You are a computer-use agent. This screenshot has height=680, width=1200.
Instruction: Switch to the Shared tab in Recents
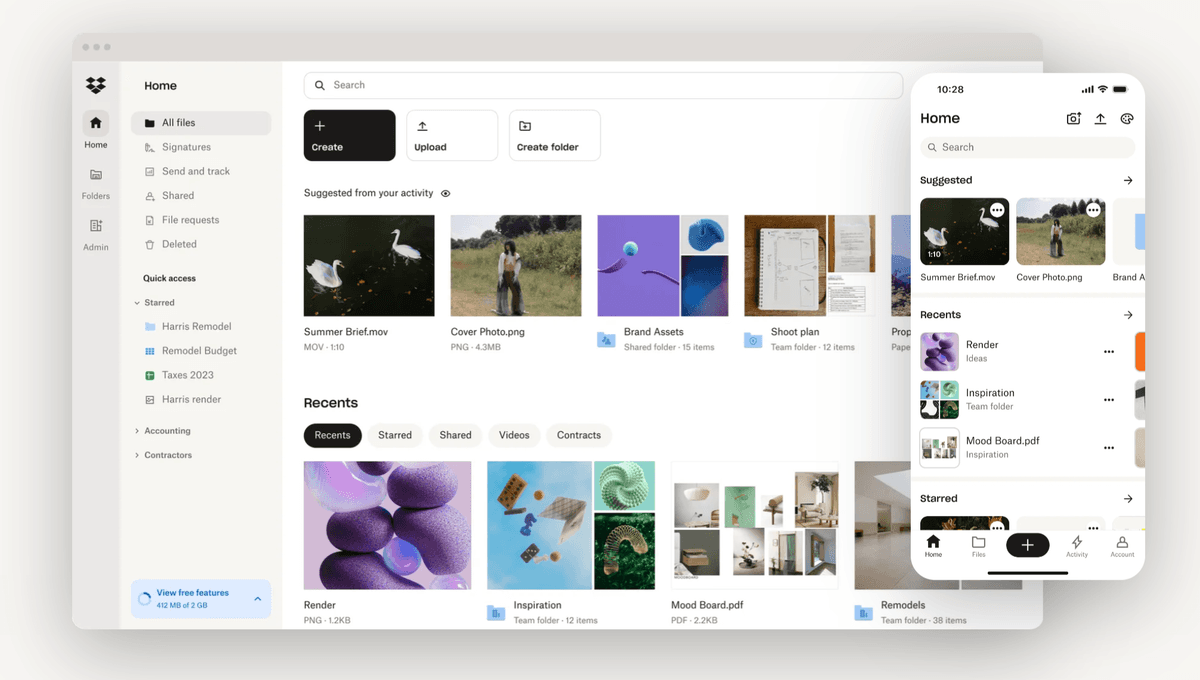pos(455,435)
